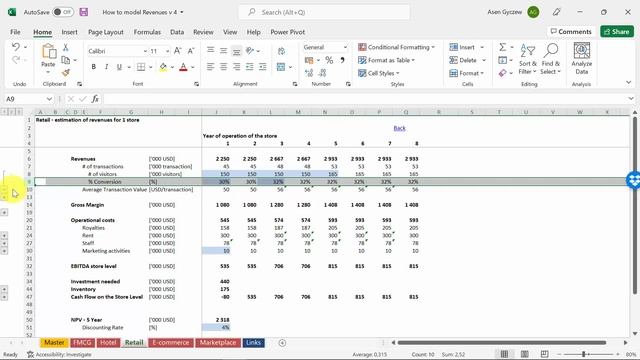Toggle the AutoSave switch

pyautogui.click(x=63, y=12)
